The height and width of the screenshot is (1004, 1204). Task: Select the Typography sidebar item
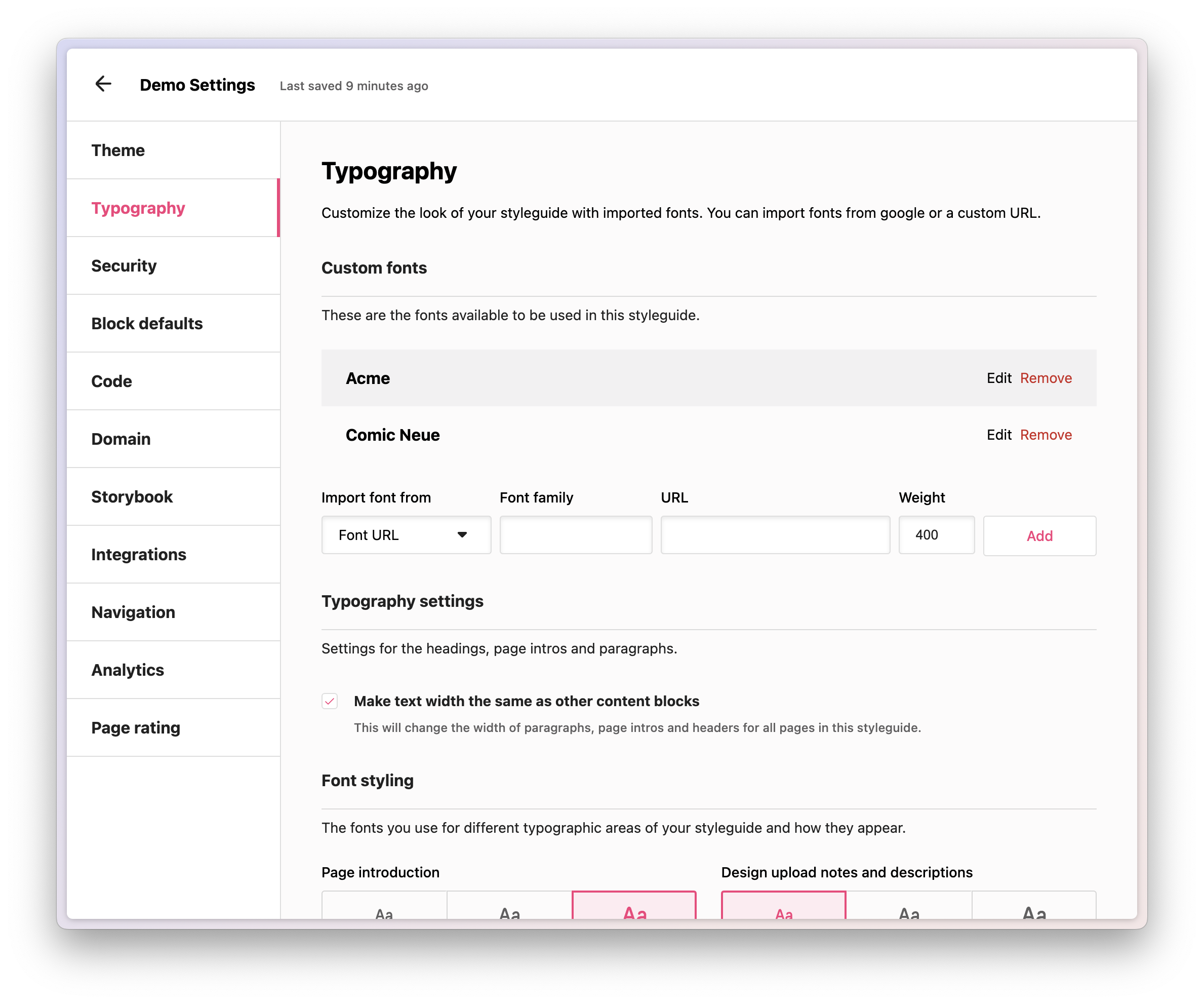(173, 208)
